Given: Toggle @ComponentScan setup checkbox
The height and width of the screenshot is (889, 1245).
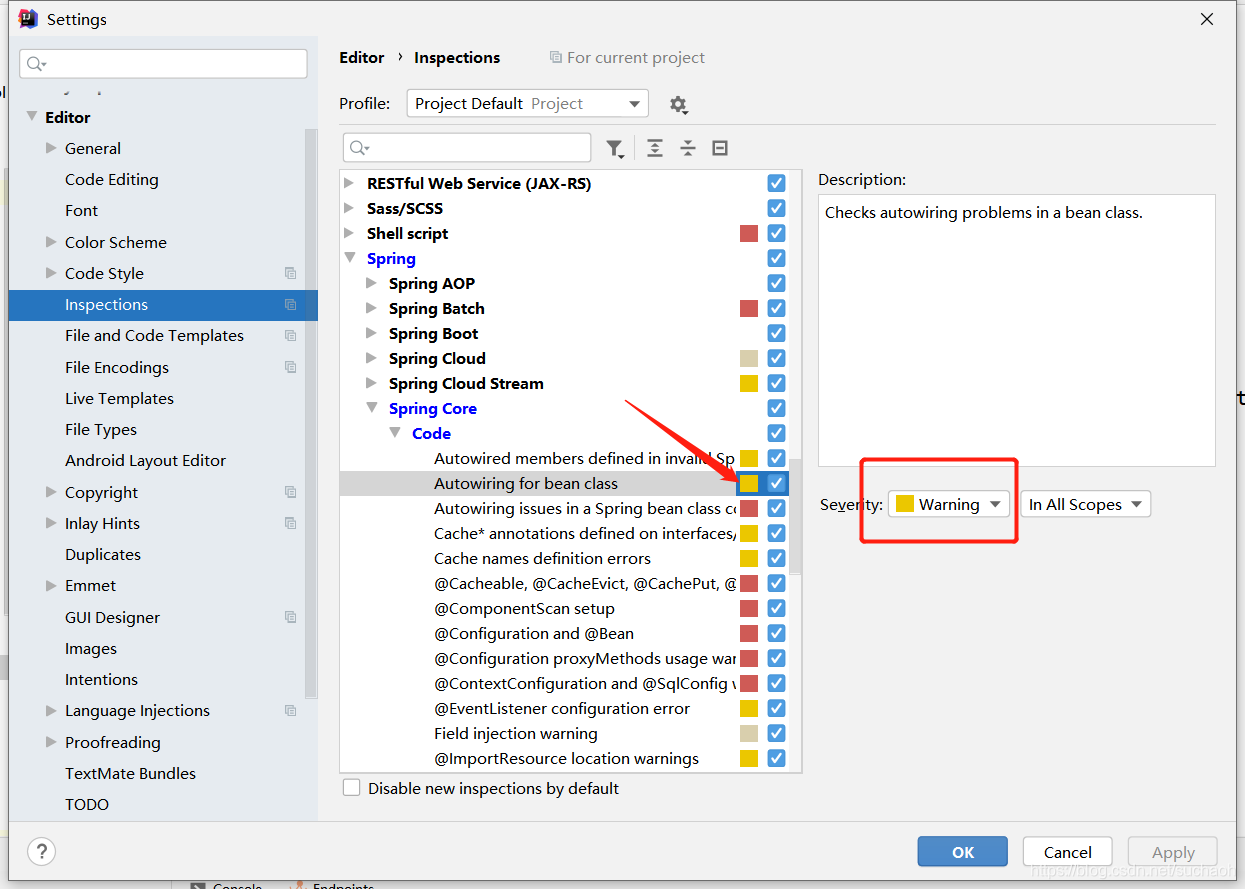Looking at the screenshot, I should pos(776,608).
